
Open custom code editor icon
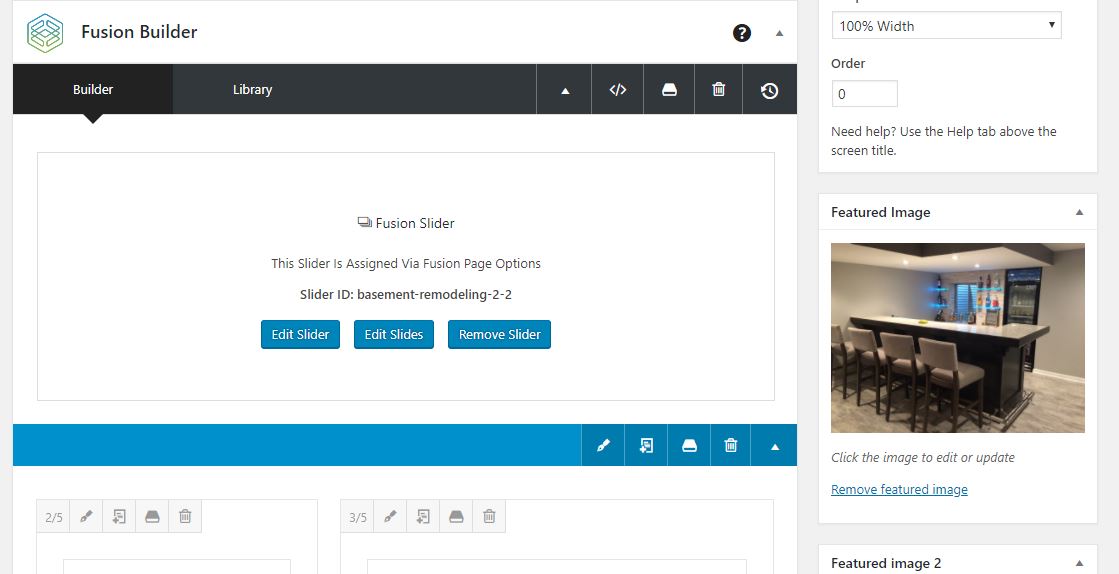pos(618,90)
